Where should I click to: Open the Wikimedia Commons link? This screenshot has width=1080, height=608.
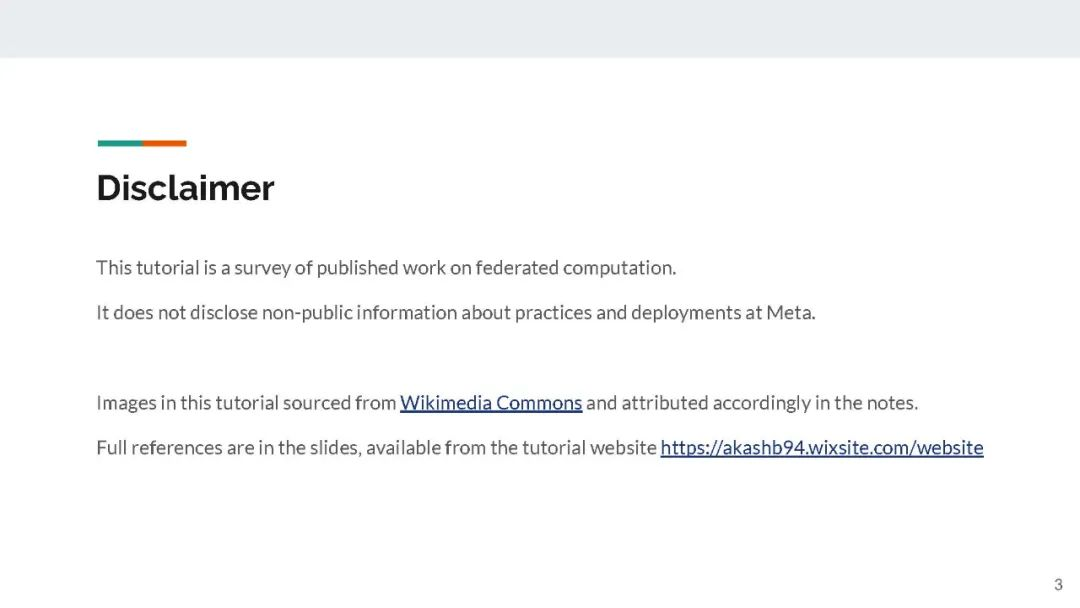coord(491,403)
